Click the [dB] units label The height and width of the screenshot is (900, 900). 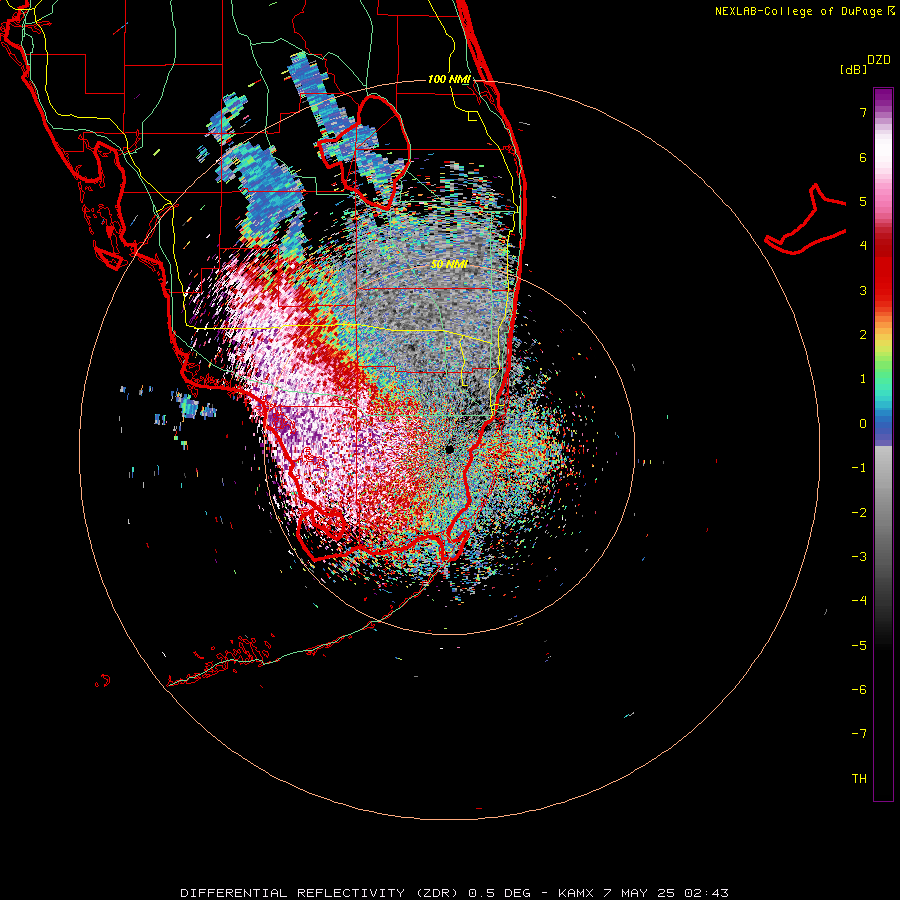853,69
